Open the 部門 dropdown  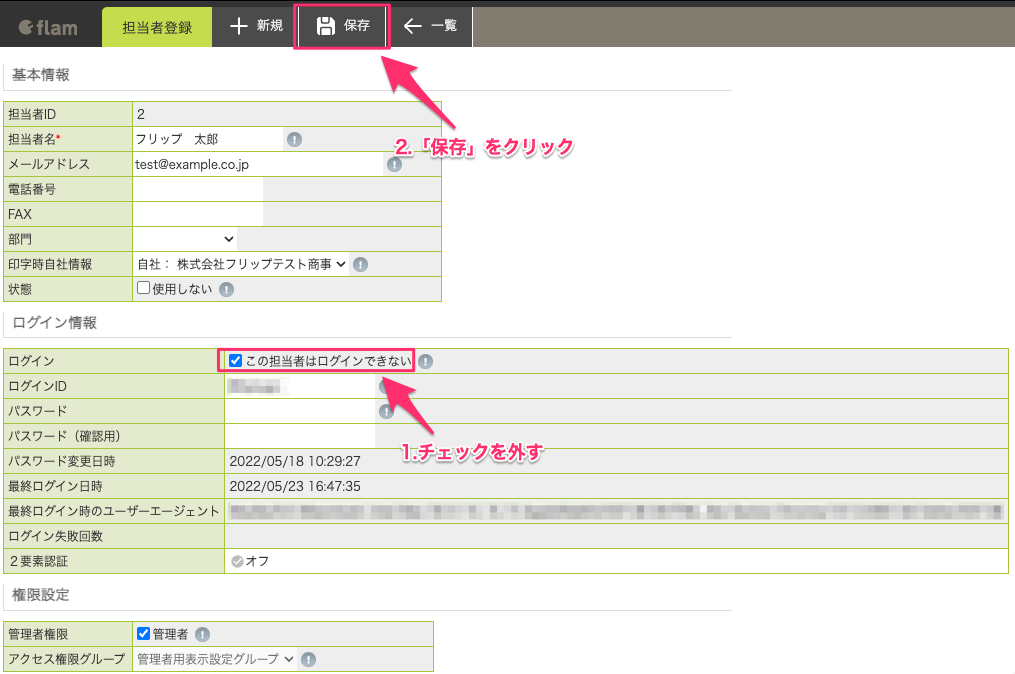coord(185,239)
